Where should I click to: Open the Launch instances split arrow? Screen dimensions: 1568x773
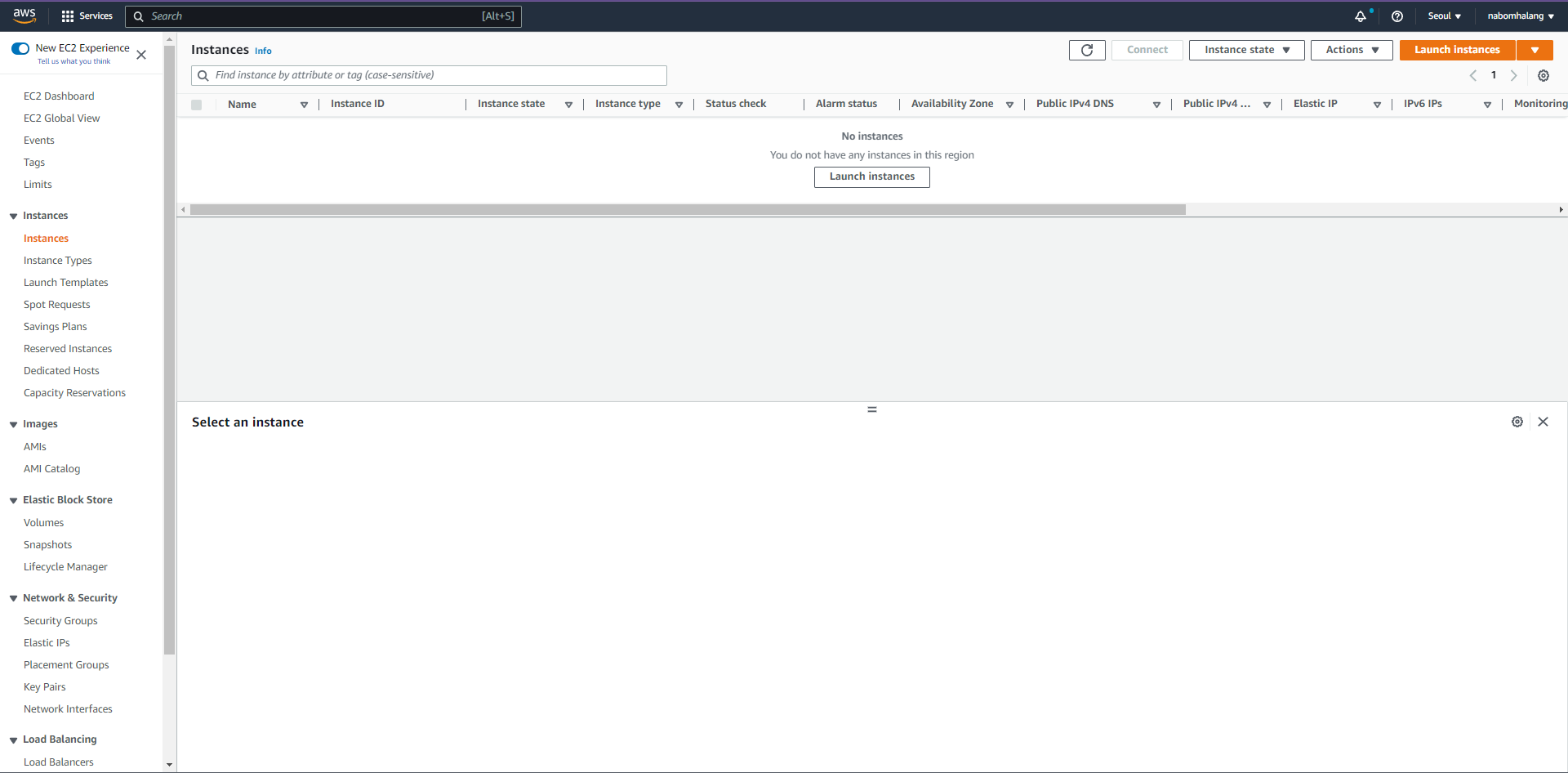click(x=1535, y=50)
